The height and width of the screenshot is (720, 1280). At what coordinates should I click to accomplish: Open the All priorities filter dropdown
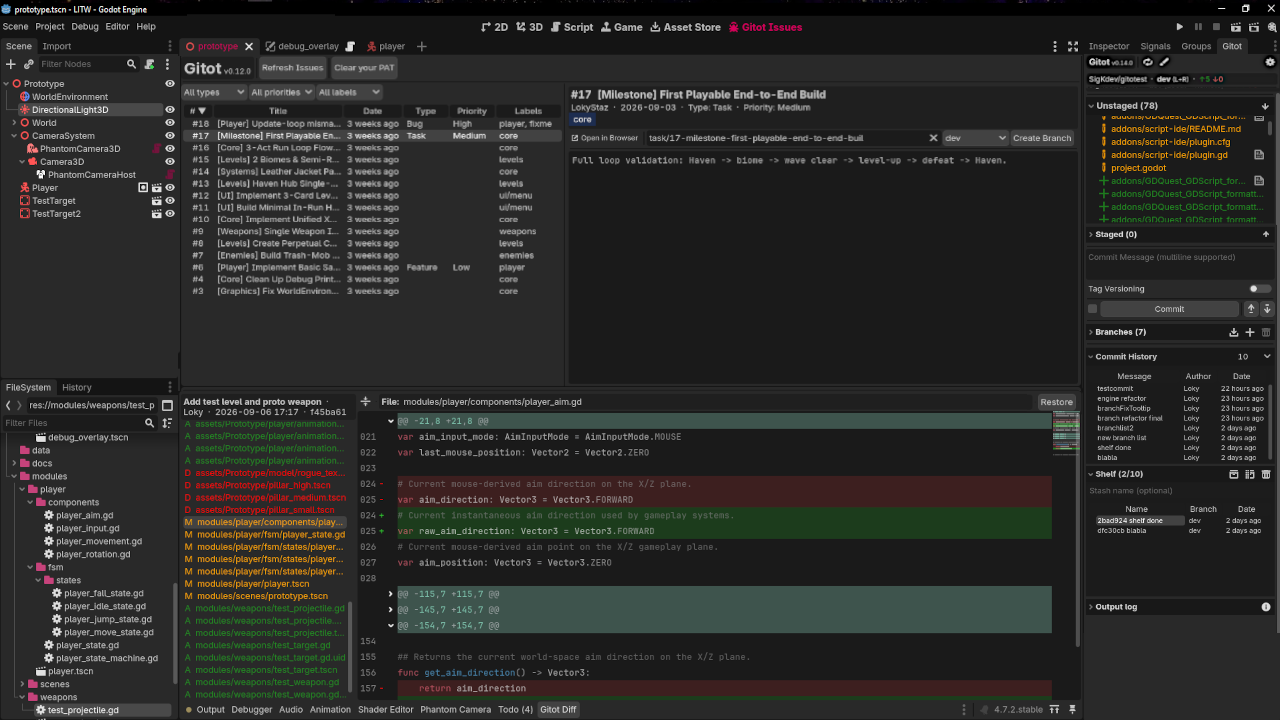pos(281,93)
